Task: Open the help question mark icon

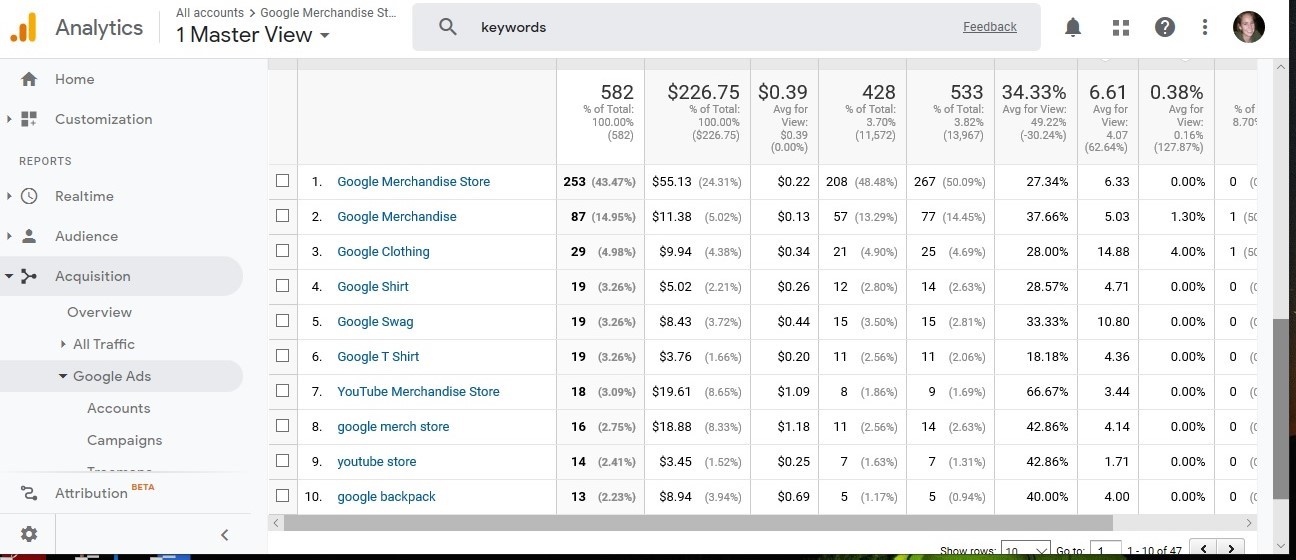Action: click(x=1165, y=28)
